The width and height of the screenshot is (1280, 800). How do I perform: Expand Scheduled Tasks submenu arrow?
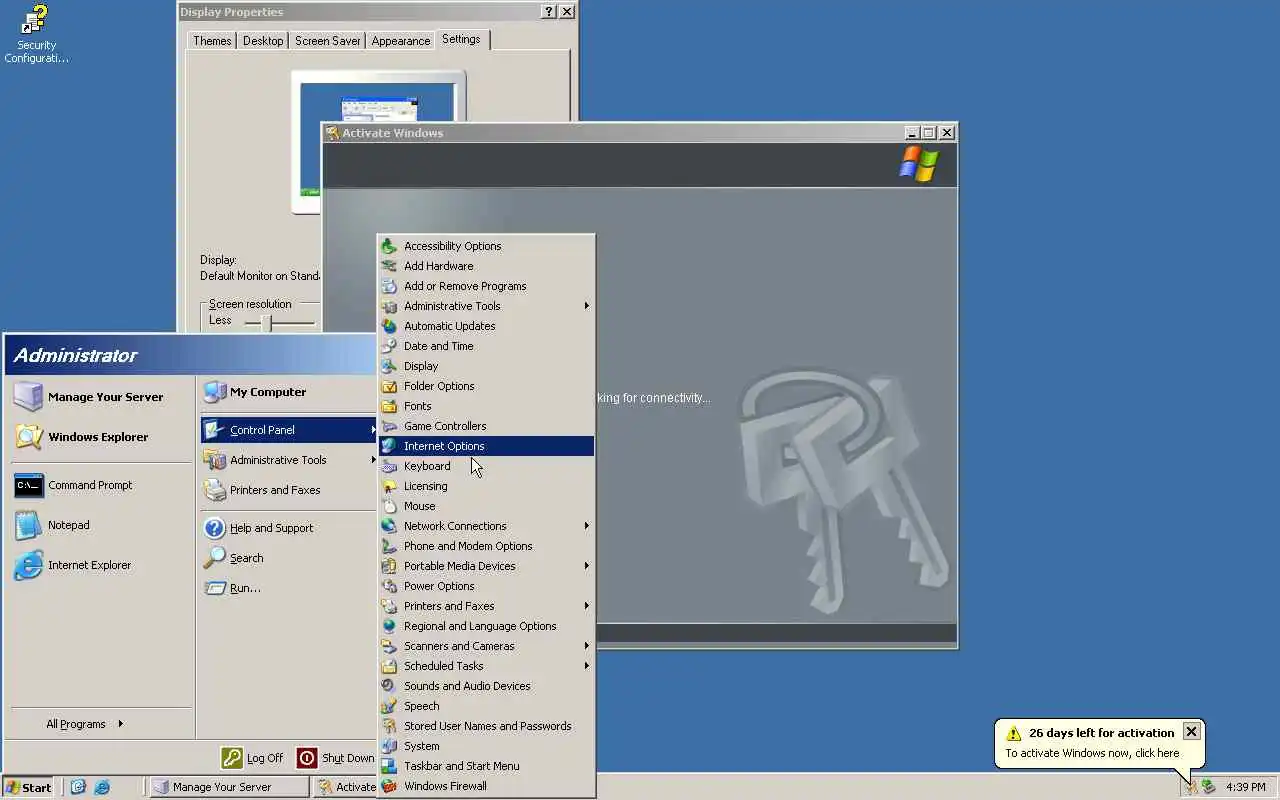click(x=587, y=666)
